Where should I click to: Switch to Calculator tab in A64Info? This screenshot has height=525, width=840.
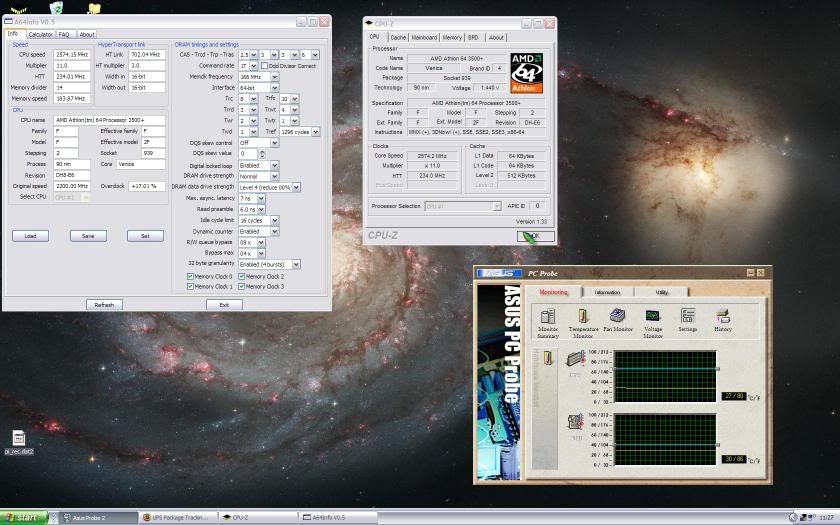coord(41,34)
